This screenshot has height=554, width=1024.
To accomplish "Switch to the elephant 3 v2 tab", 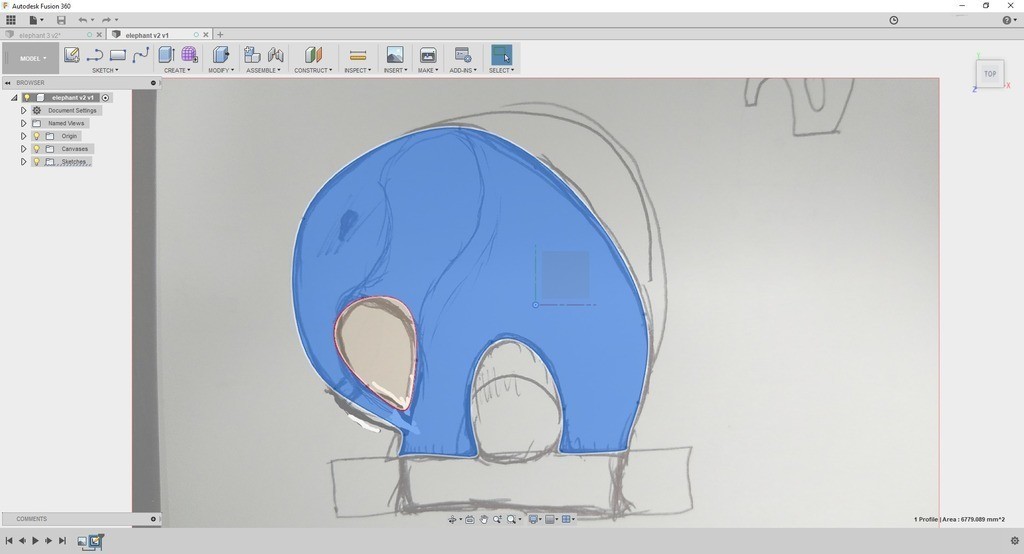I will [40, 35].
